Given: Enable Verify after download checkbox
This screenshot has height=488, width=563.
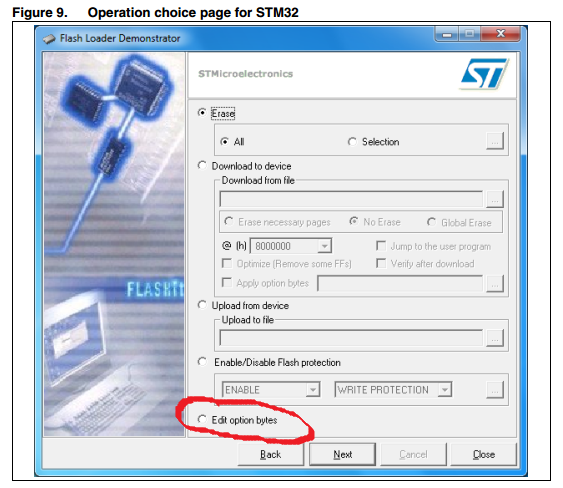Looking at the screenshot, I should 381,263.
